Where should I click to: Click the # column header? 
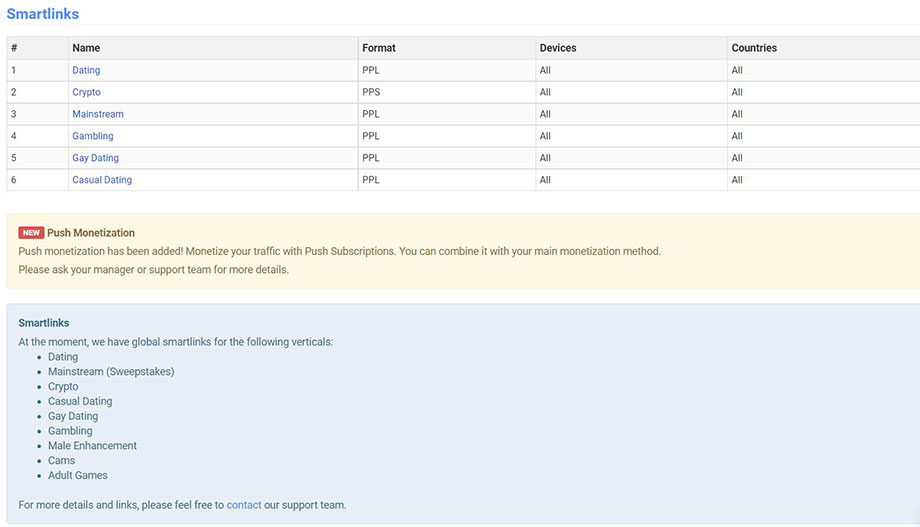pyautogui.click(x=14, y=48)
